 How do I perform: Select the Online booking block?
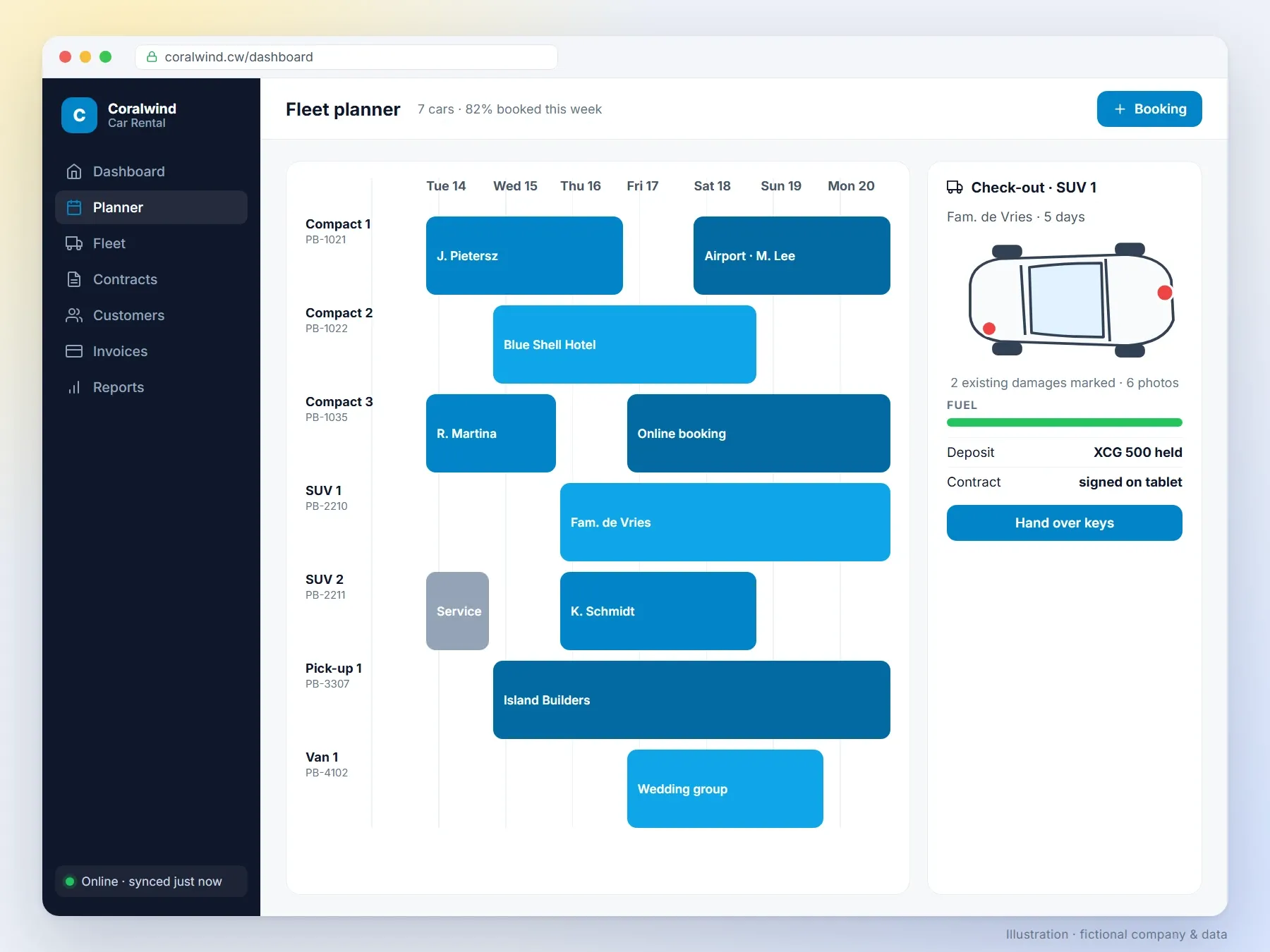(x=758, y=433)
